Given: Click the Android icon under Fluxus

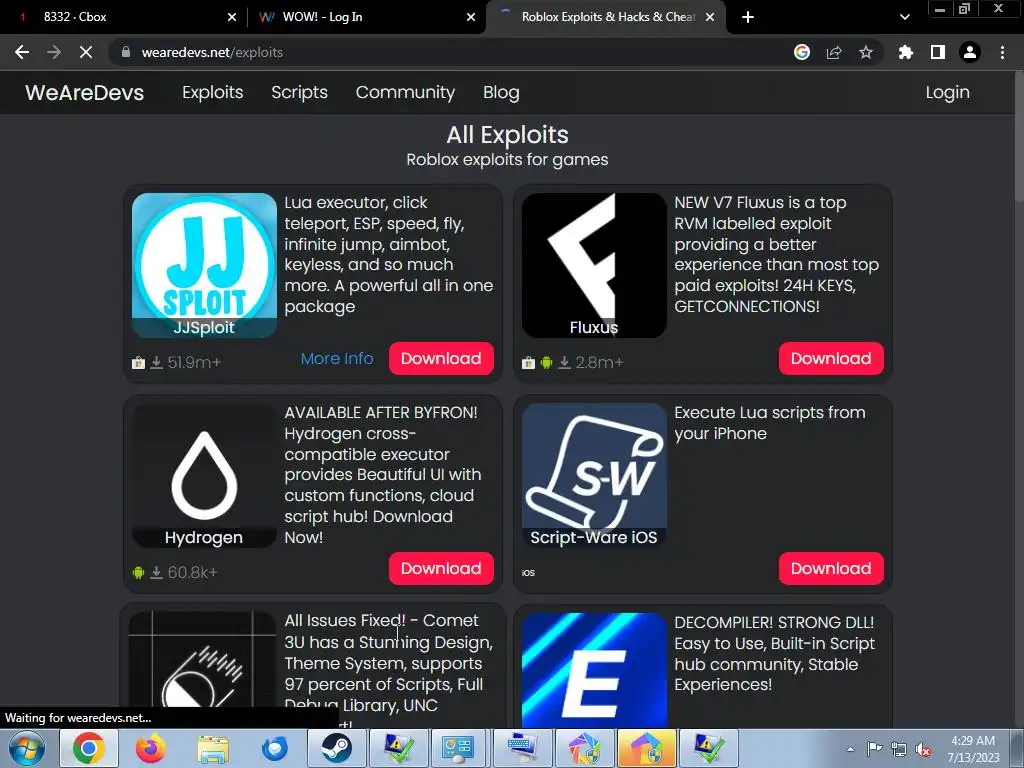Looking at the screenshot, I should coord(547,362).
